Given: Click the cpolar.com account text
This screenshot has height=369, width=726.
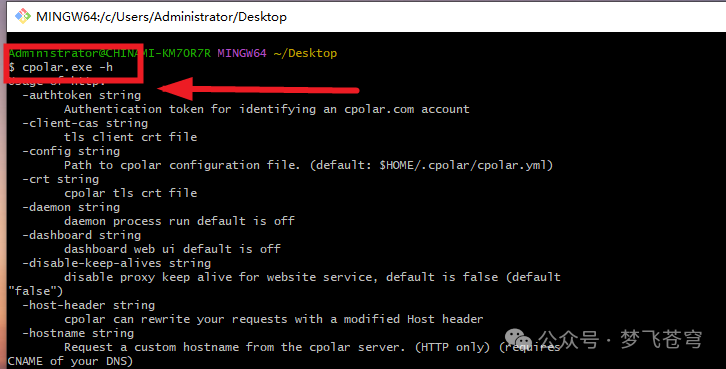Looking at the screenshot, I should [x=407, y=109].
